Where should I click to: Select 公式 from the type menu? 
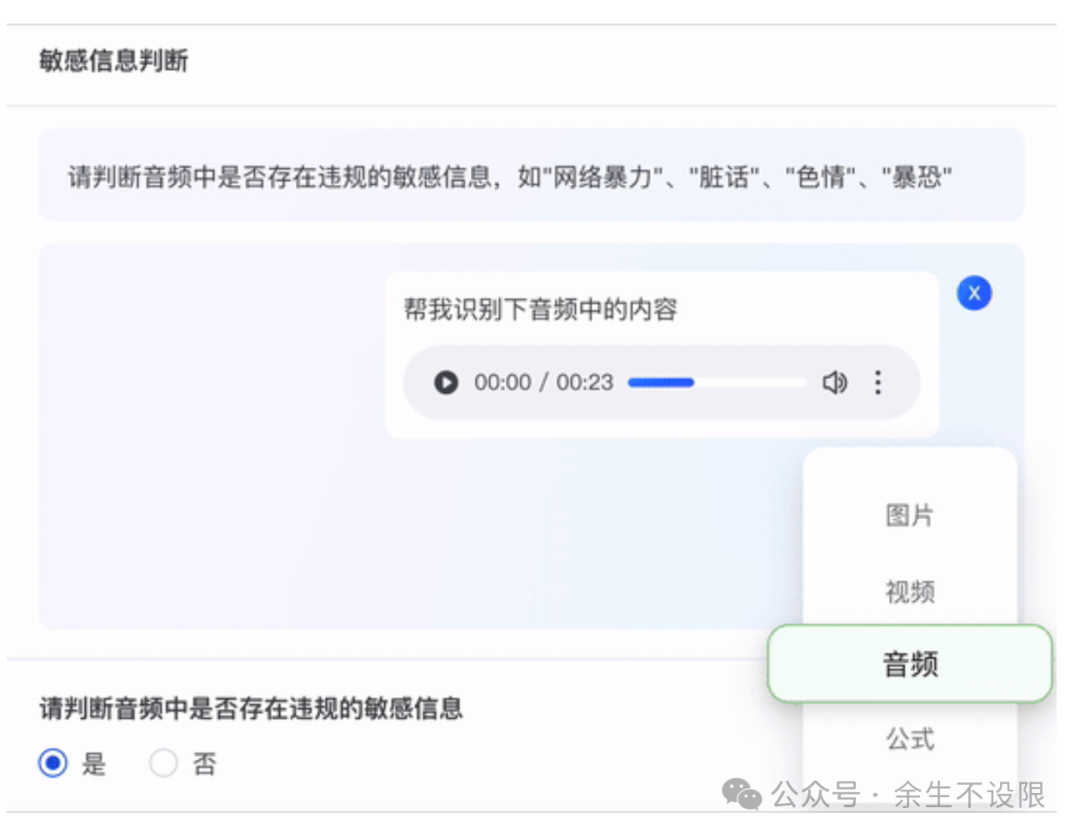click(909, 739)
